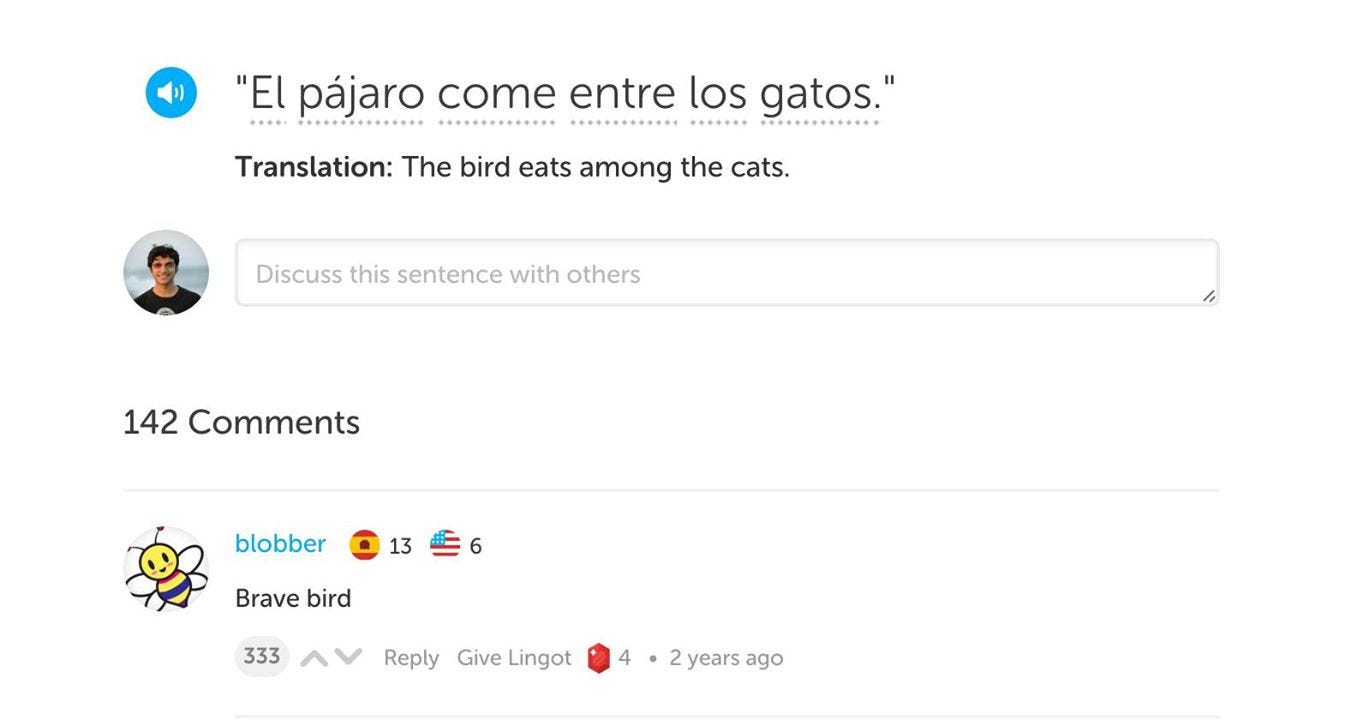
Task: Click your profile photo beside comment box
Action: click(166, 273)
